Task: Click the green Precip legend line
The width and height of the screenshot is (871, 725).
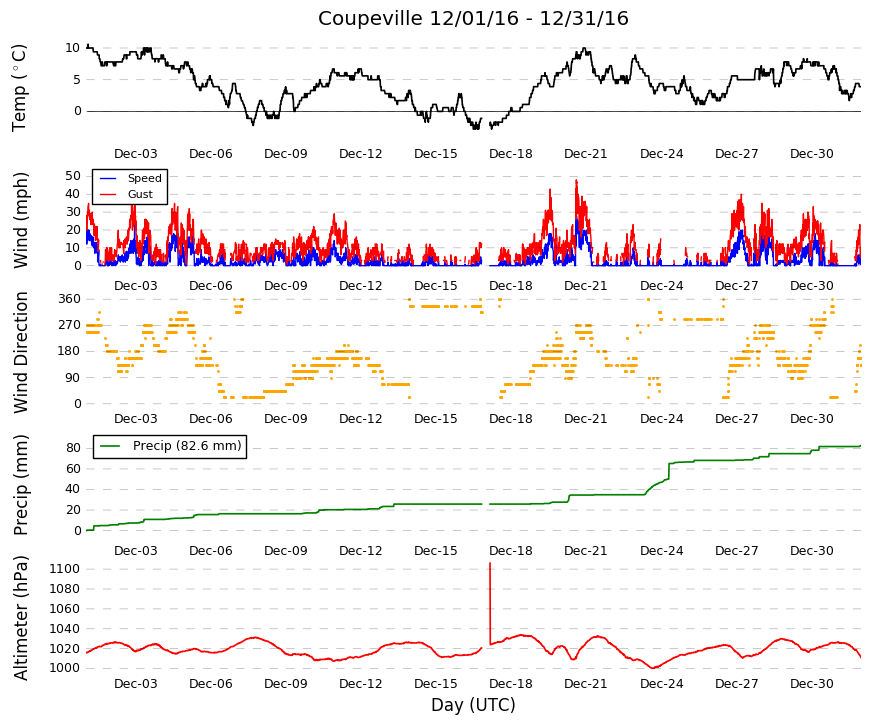Action: point(110,446)
